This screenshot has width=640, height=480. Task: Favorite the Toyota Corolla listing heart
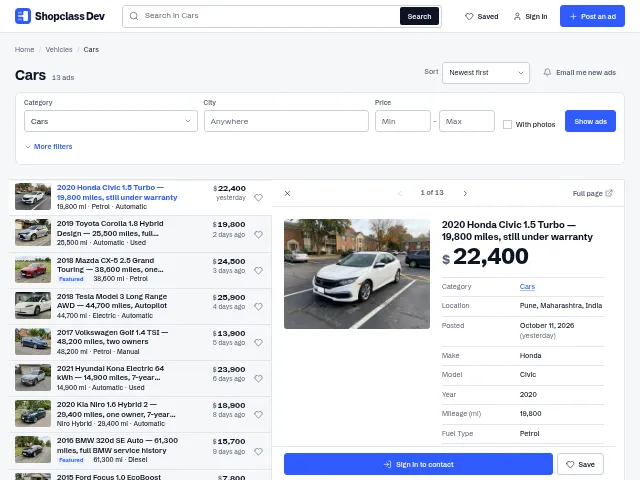tap(258, 235)
